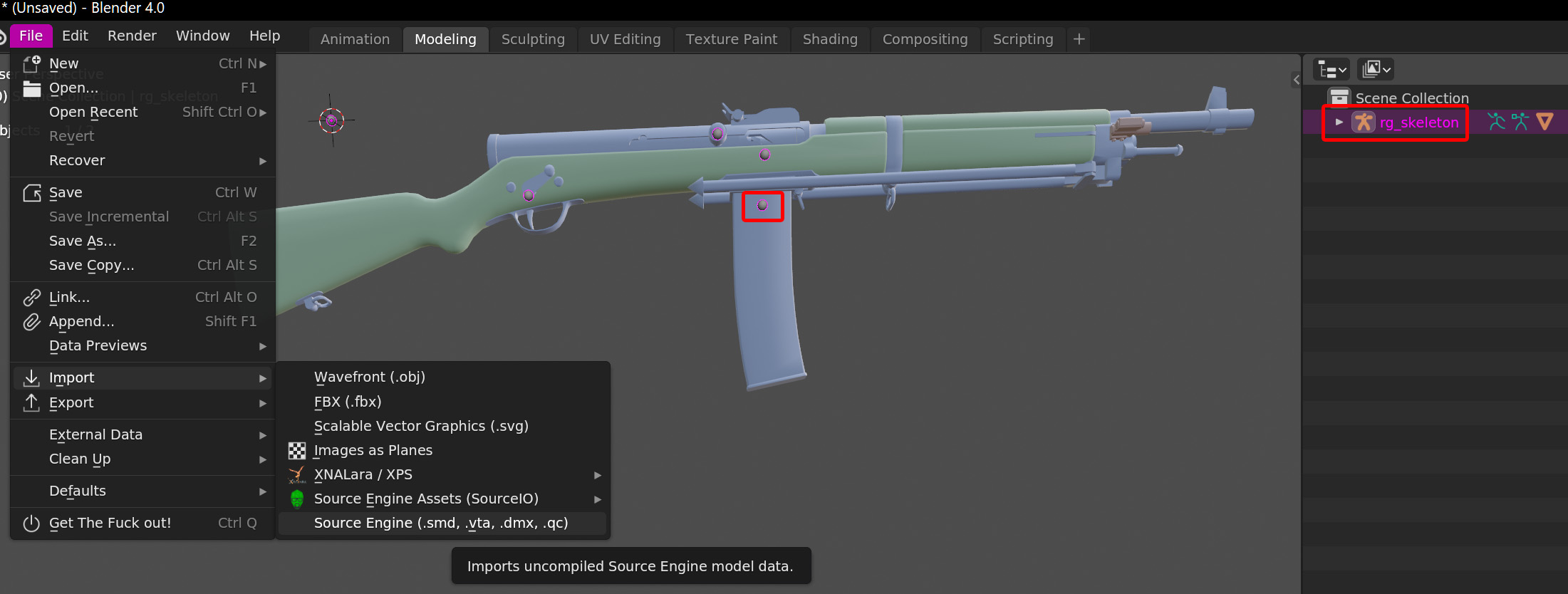Click the green SourceIO icon
Viewport: 1568px width, 594px height.
(297, 499)
